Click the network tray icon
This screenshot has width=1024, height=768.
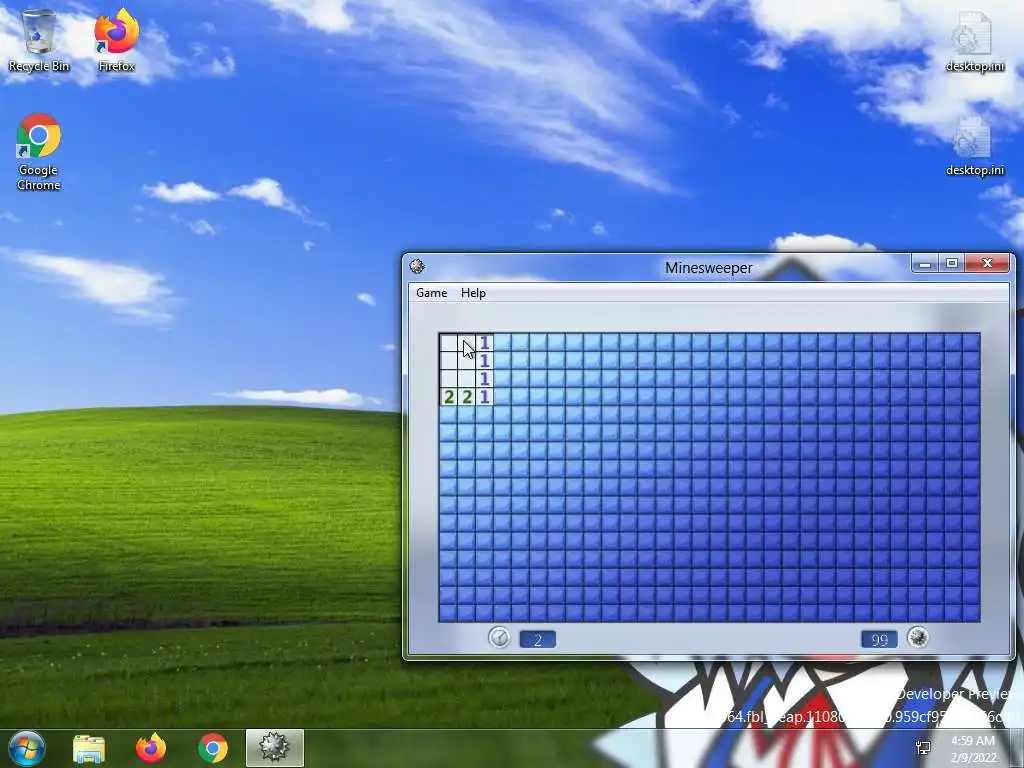pos(923,748)
